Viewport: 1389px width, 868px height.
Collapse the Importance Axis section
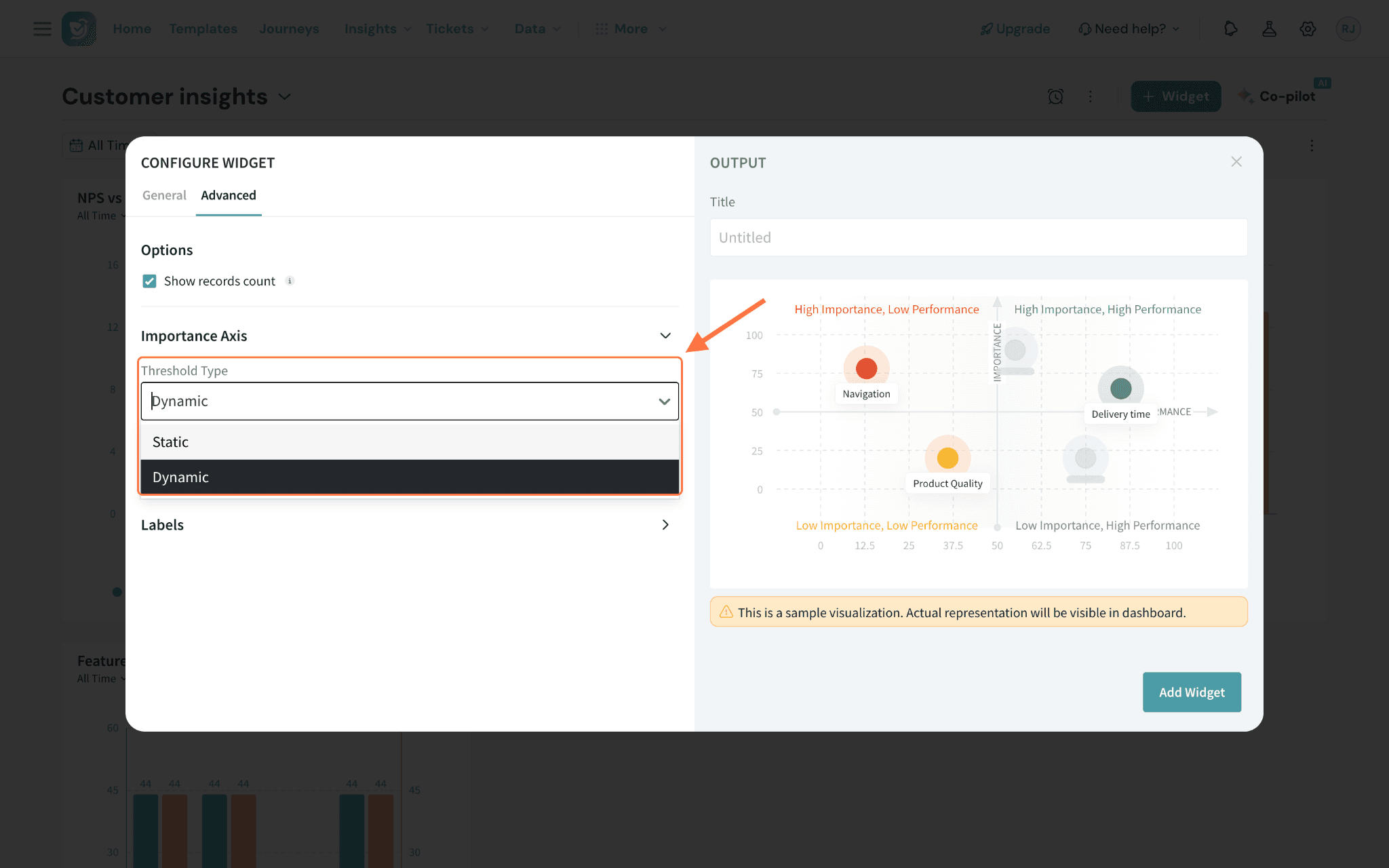pyautogui.click(x=665, y=336)
